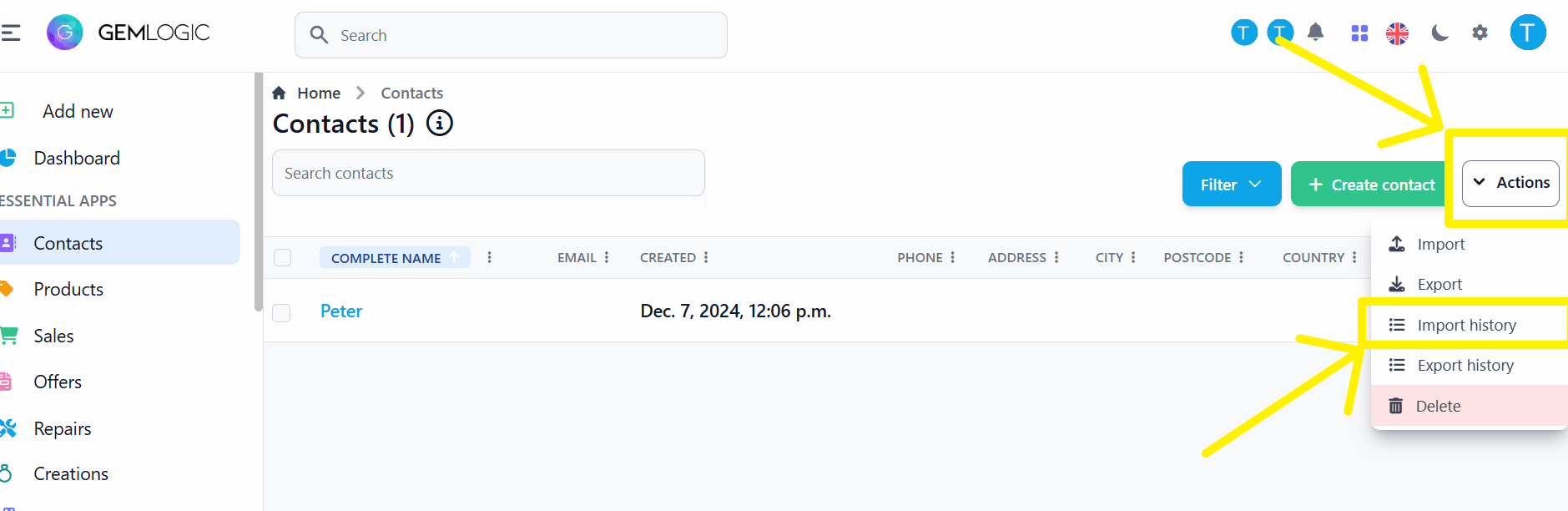Collapse the Actions dropdown
The image size is (1568, 511).
(1510, 183)
